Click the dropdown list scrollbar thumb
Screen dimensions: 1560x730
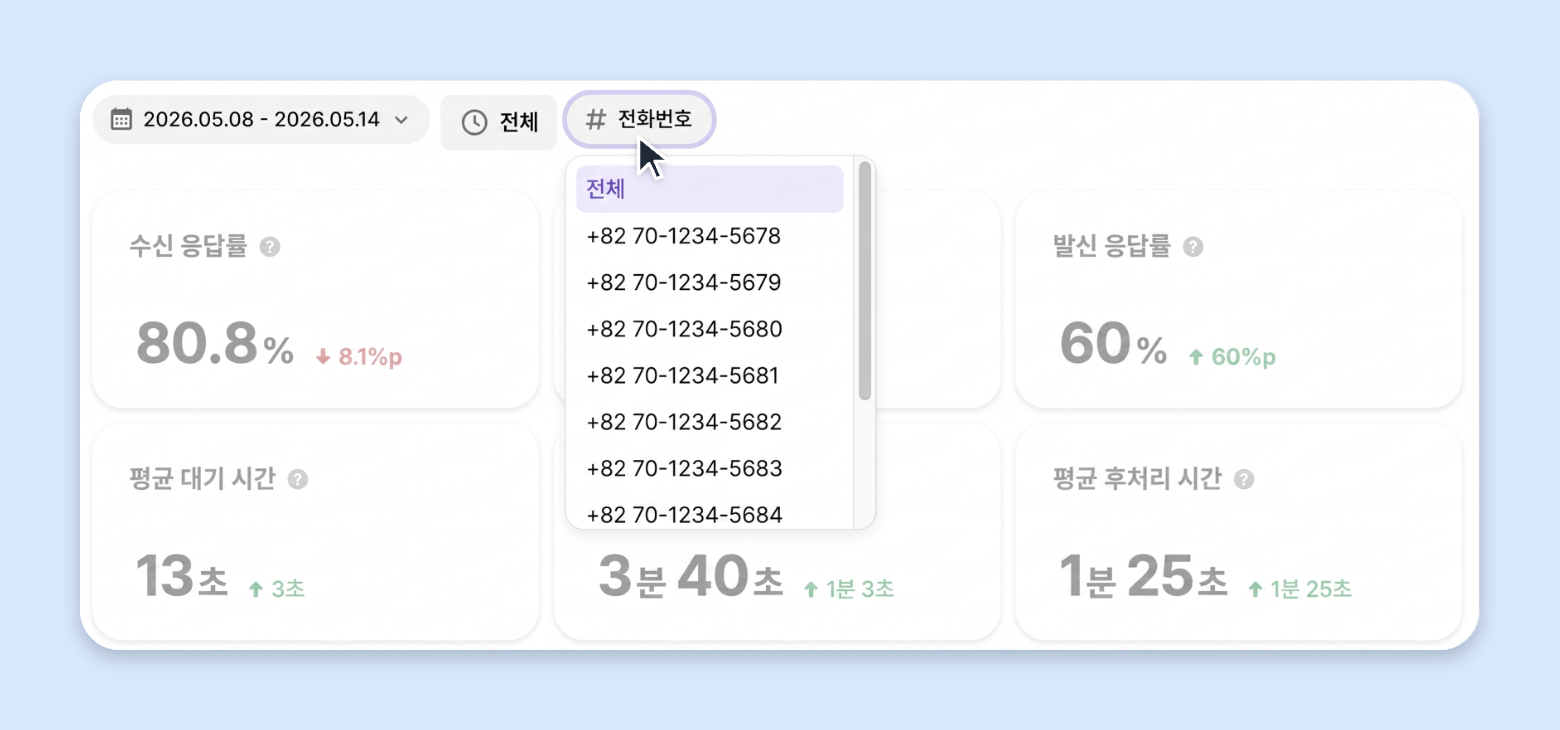865,280
